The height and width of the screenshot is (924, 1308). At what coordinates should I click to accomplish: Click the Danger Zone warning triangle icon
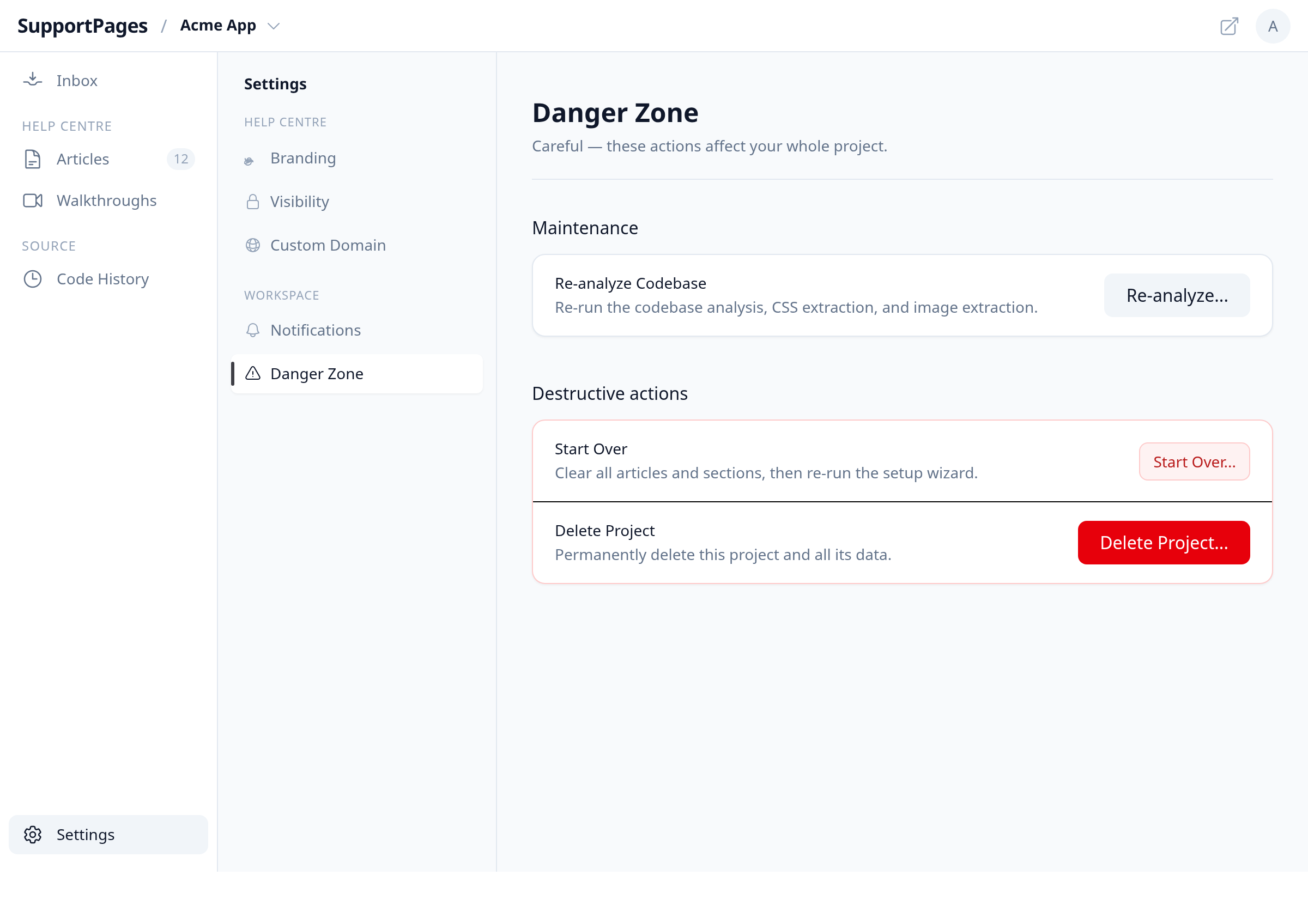click(x=252, y=374)
